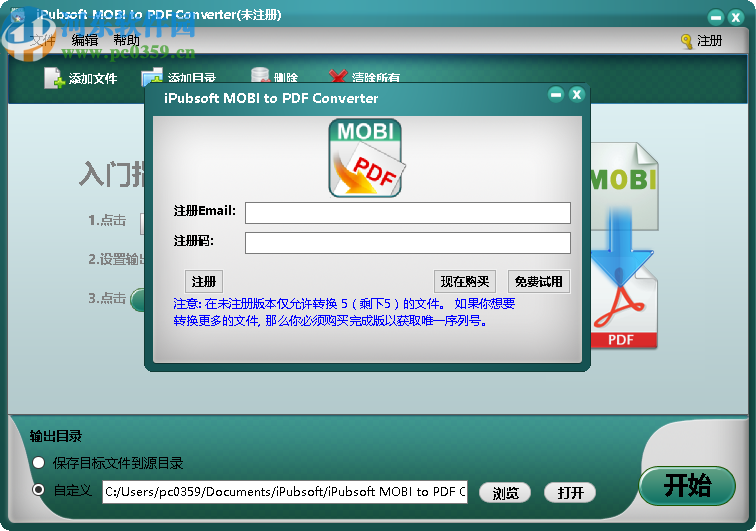Image resolution: width=756 pixels, height=531 pixels.
Task: Minimize the registration dialog
Action: (556, 94)
